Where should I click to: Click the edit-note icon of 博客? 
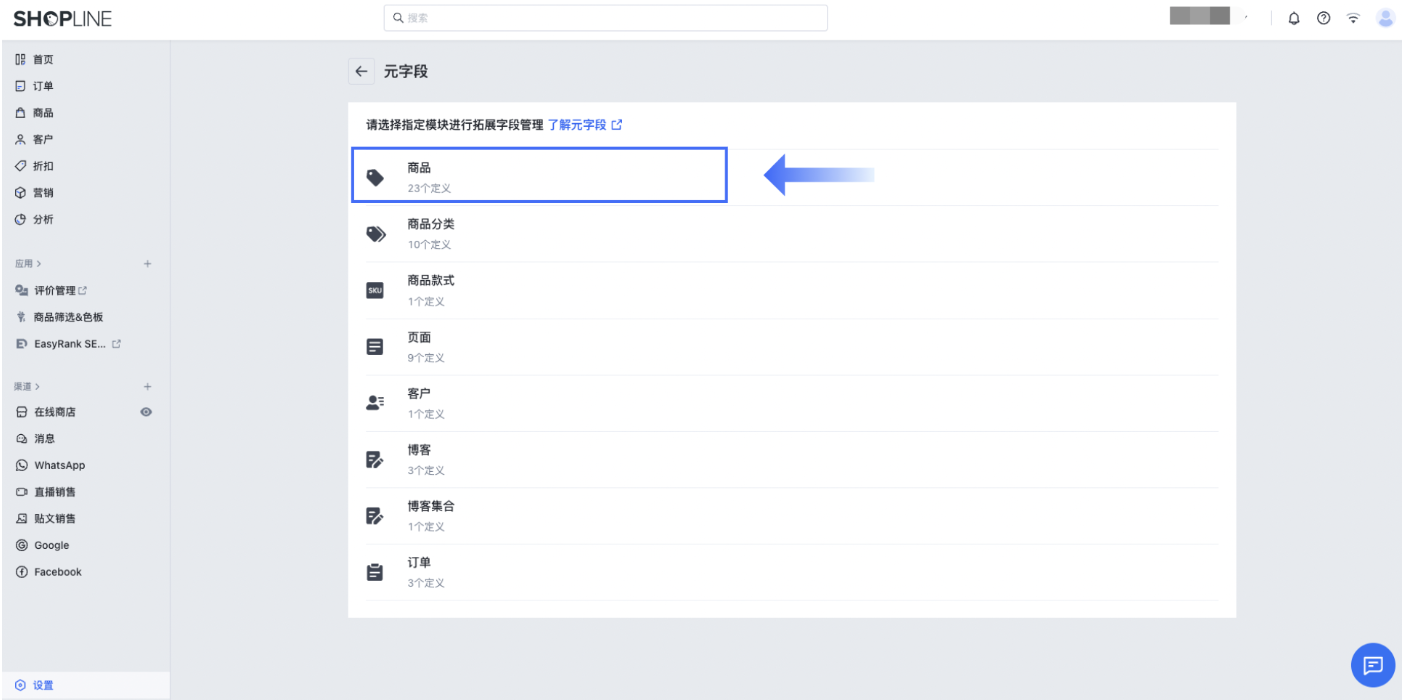click(x=375, y=460)
